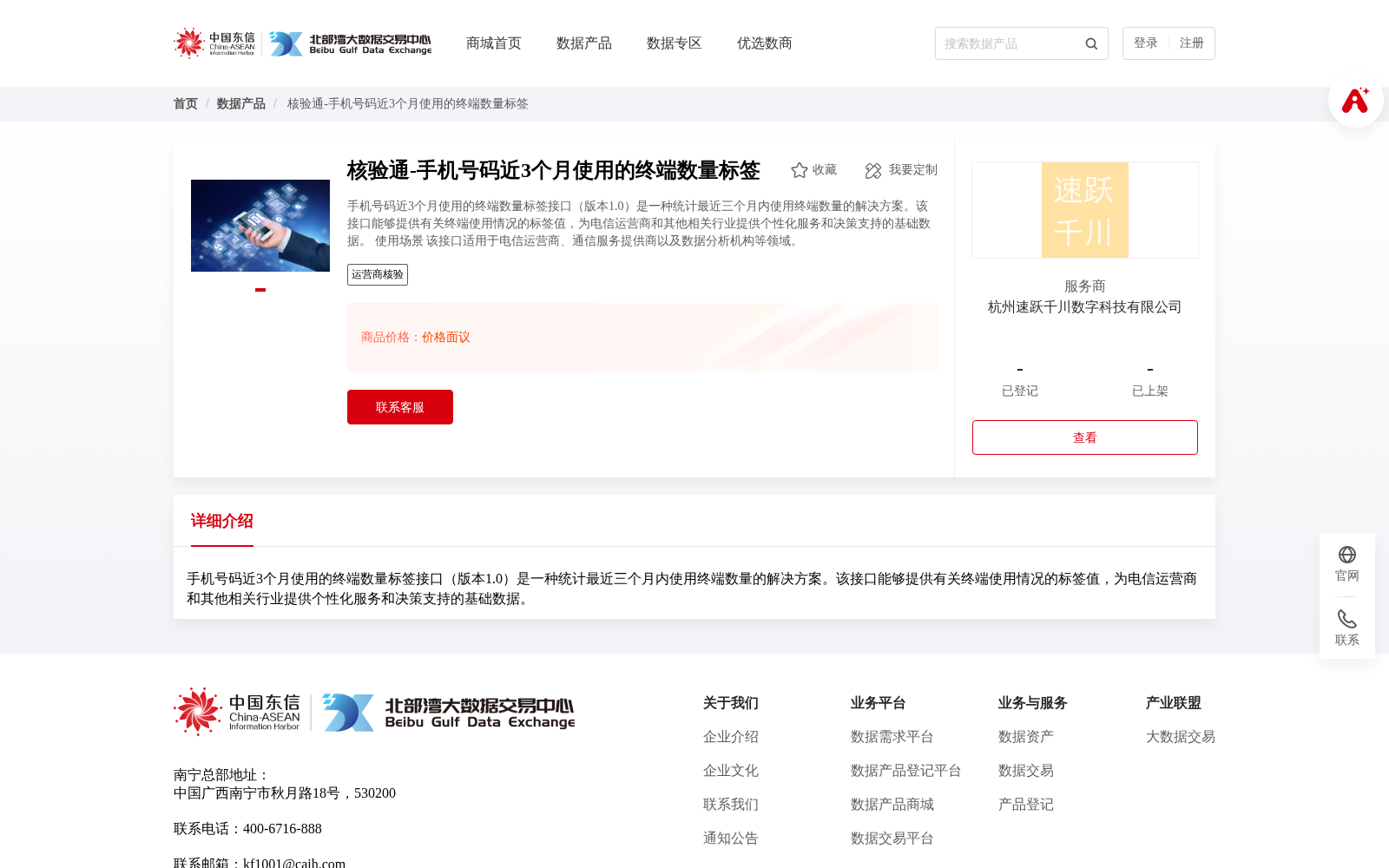Click the phone number 400-6716-888
The height and width of the screenshot is (868, 1389).
pyautogui.click(x=282, y=829)
